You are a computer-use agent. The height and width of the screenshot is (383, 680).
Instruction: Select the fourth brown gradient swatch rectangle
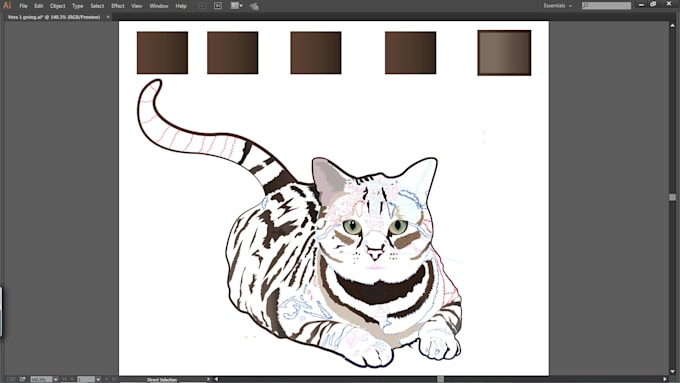pos(410,52)
